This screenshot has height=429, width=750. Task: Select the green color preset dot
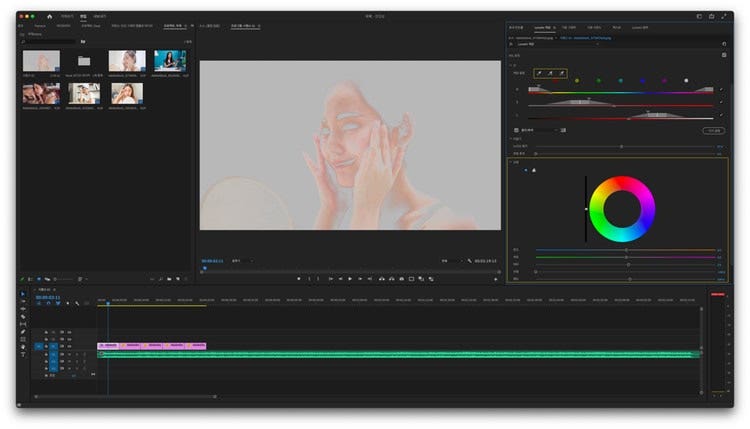point(599,81)
